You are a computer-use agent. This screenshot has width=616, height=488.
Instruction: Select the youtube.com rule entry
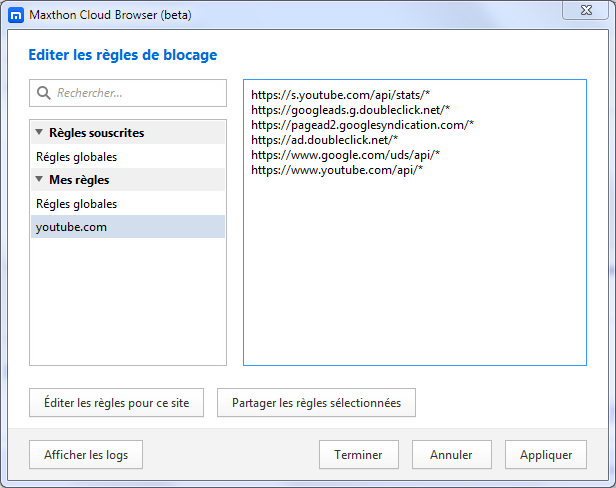point(128,227)
